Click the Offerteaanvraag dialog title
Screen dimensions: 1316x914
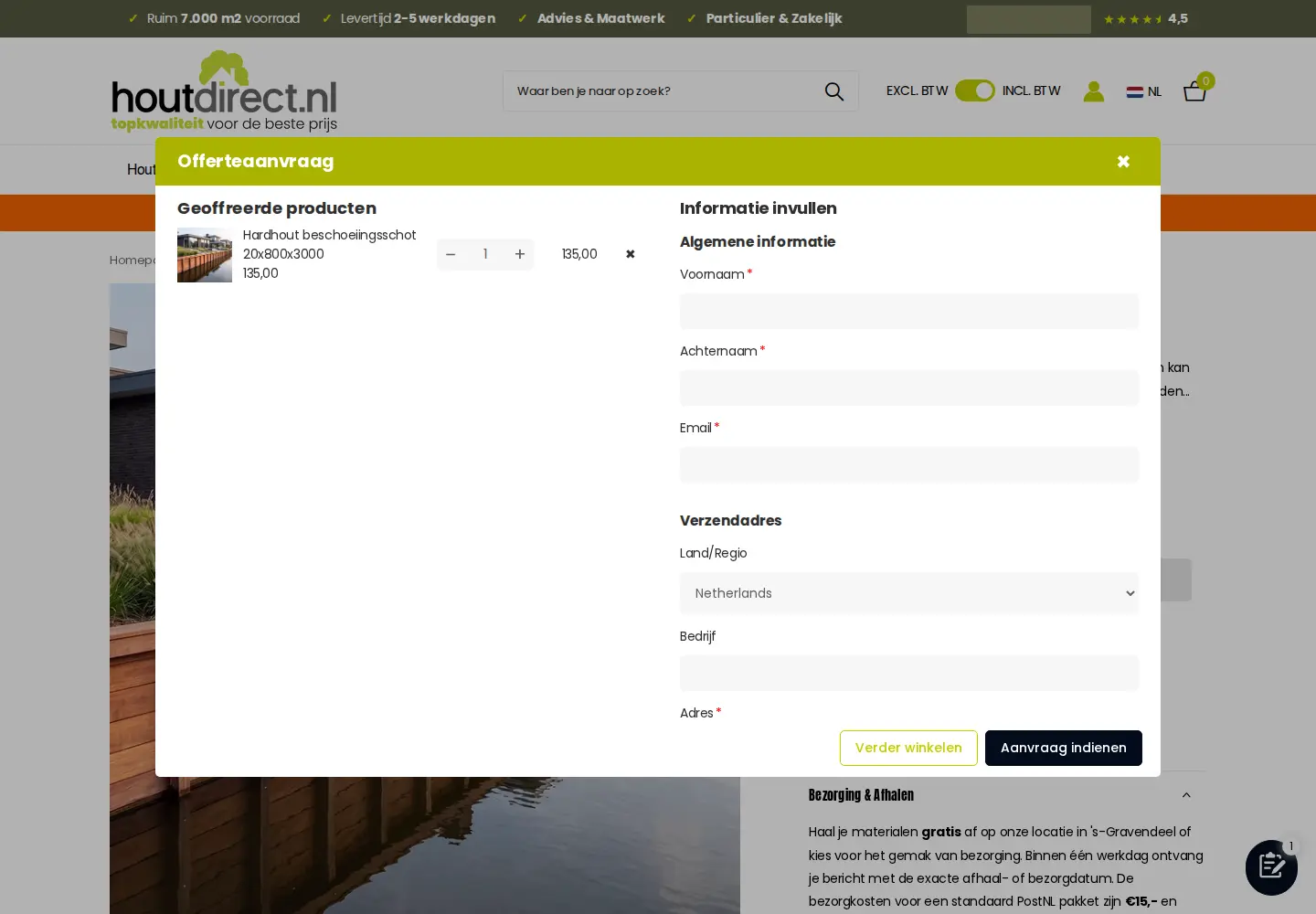(x=256, y=161)
